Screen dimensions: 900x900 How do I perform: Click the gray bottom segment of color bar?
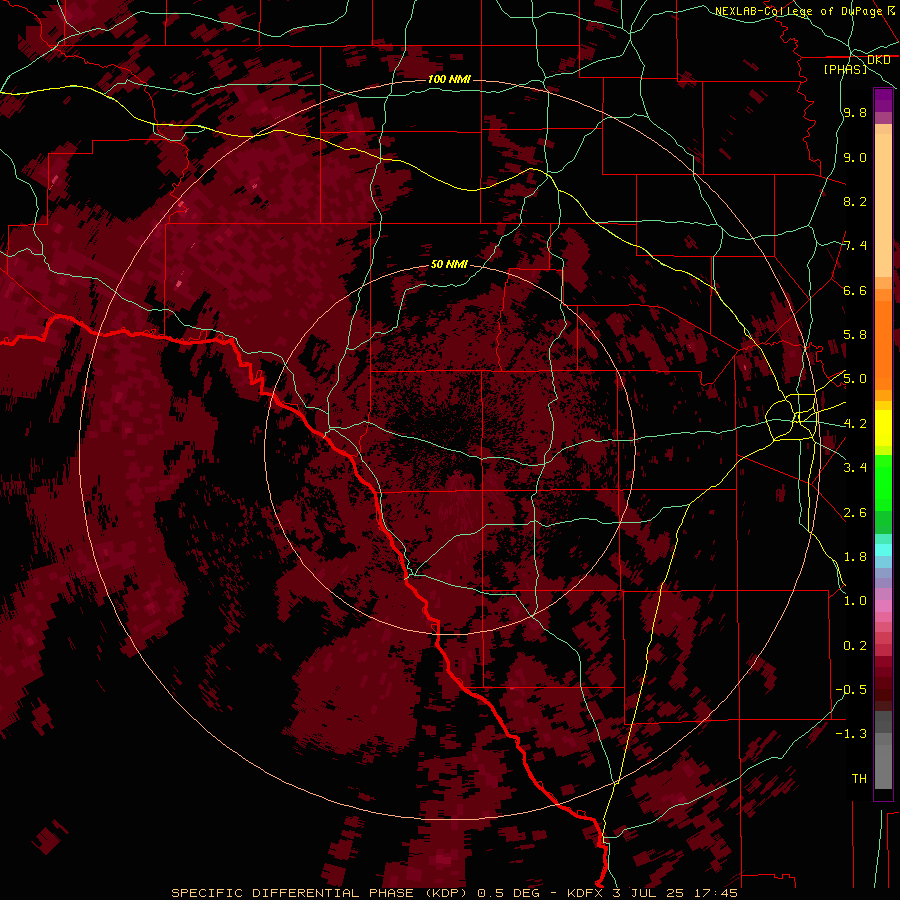883,768
